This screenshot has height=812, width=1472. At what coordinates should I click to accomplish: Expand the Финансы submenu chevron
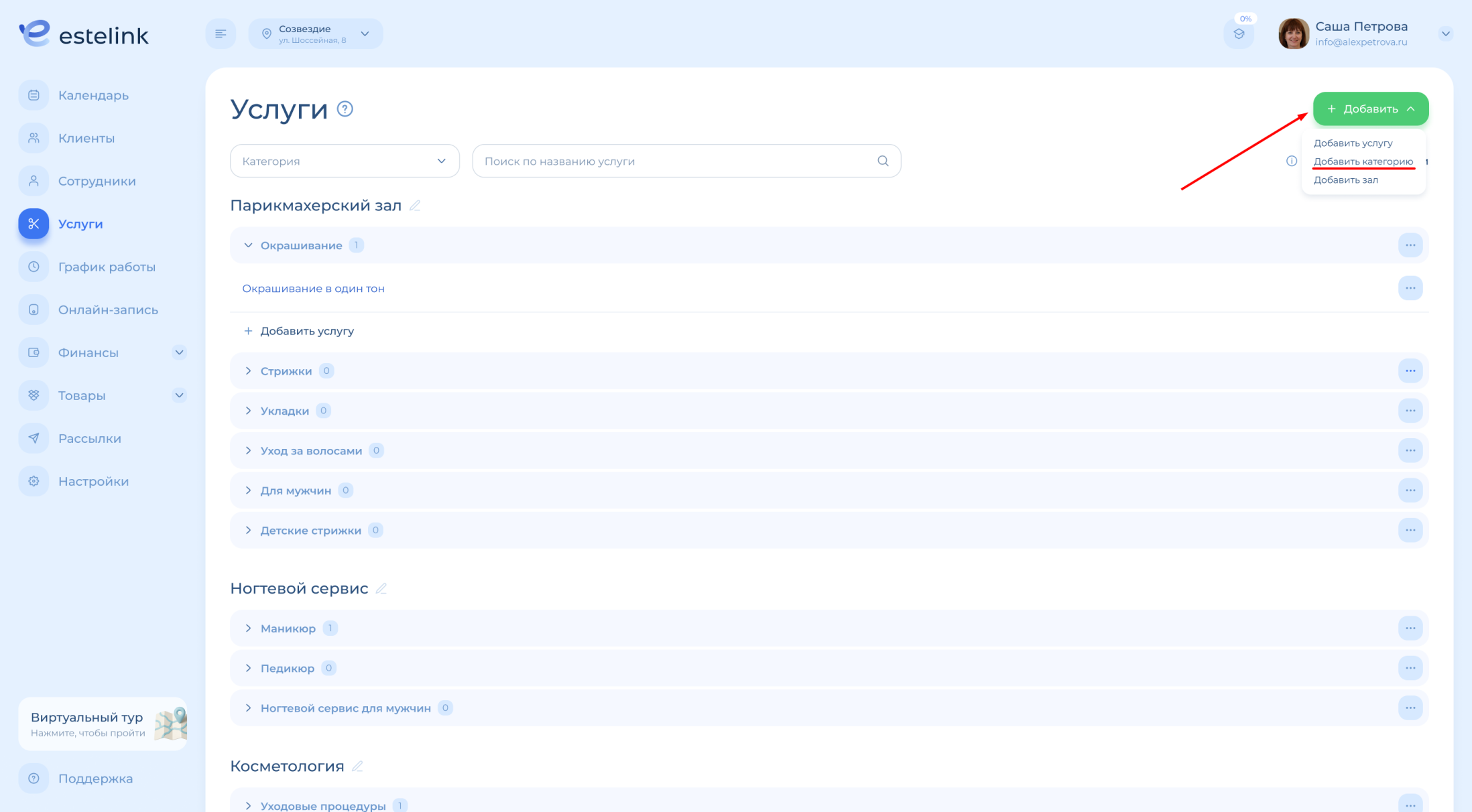(179, 352)
